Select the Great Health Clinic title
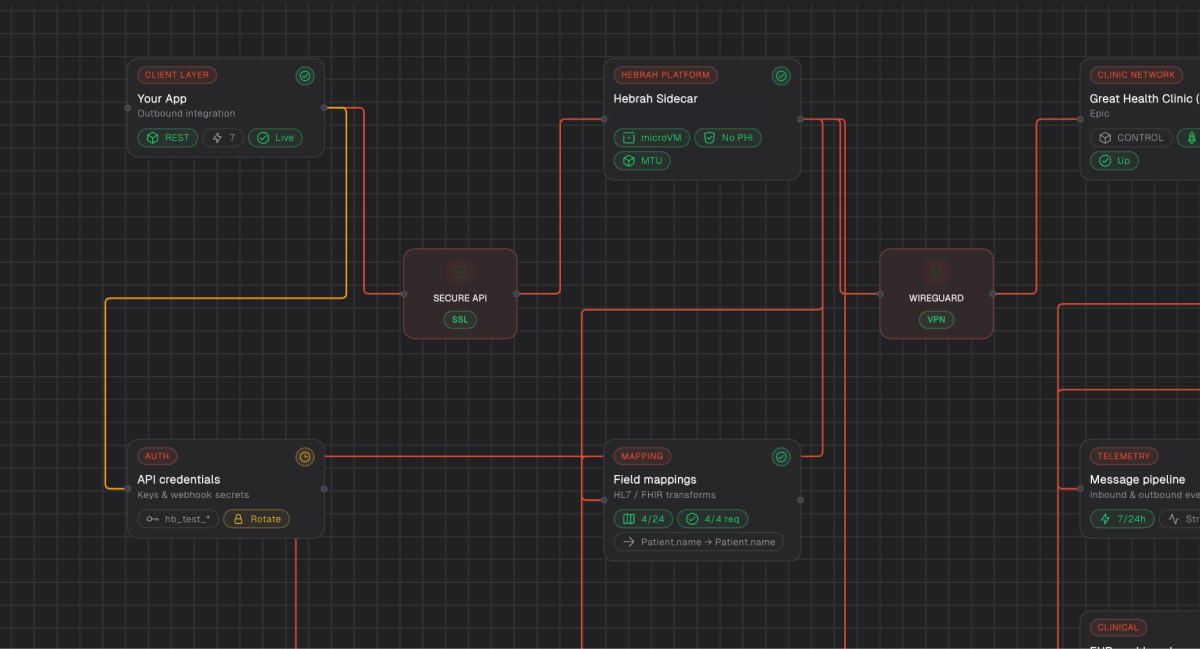The width and height of the screenshot is (1200, 649). [x=1144, y=99]
